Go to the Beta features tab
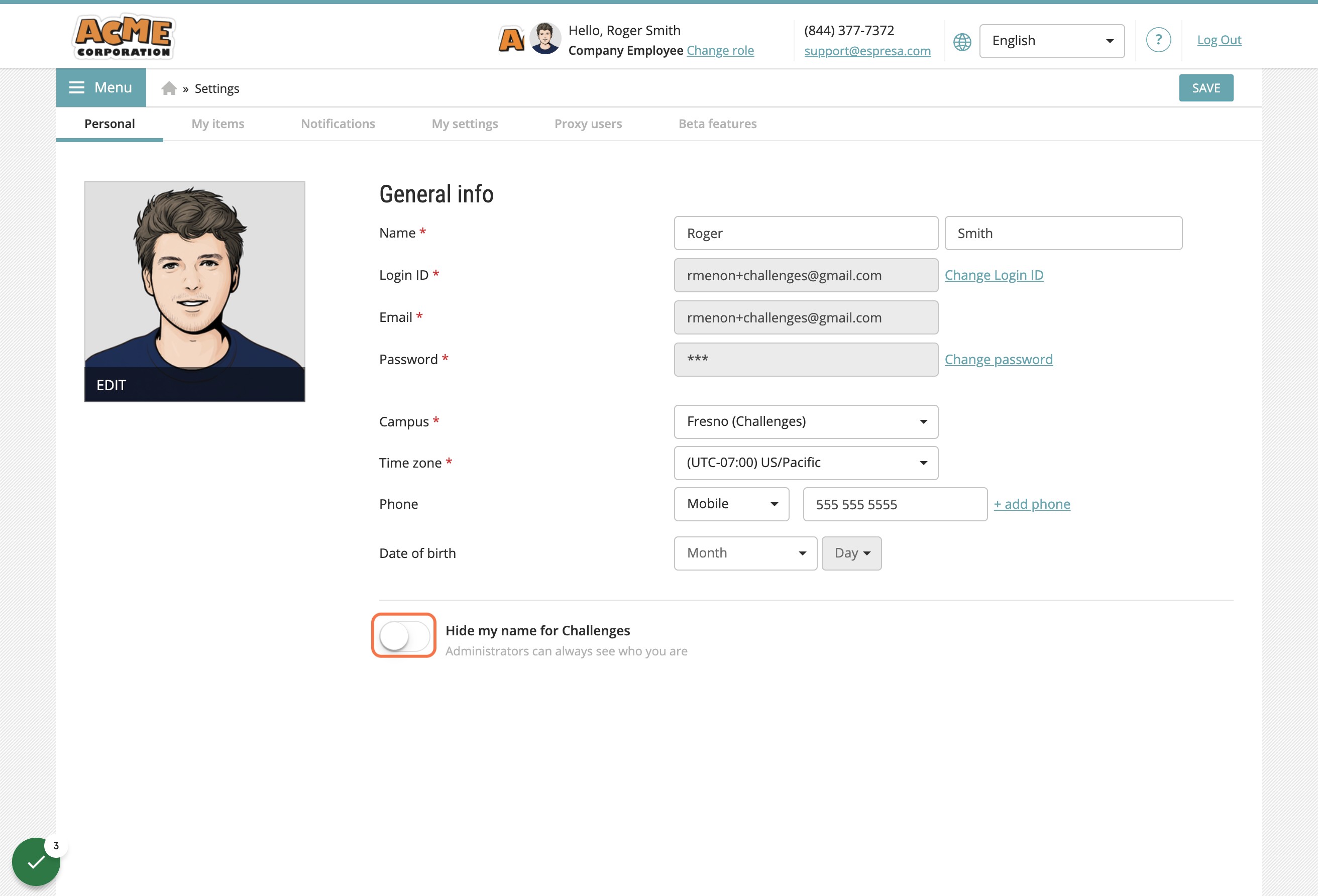Viewport: 1318px width, 896px height. (x=717, y=124)
